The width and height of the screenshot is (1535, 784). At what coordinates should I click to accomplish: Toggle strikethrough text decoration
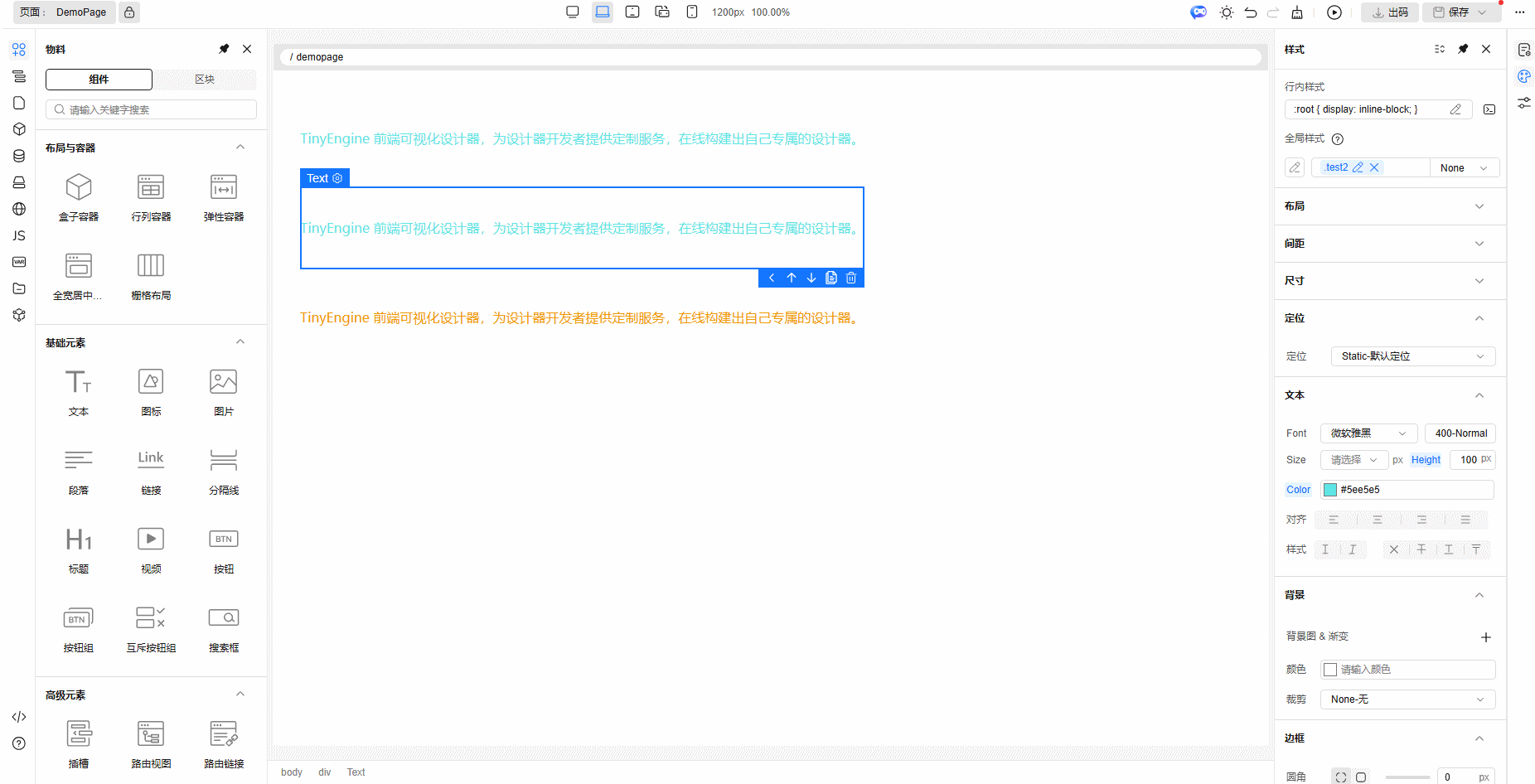1421,549
